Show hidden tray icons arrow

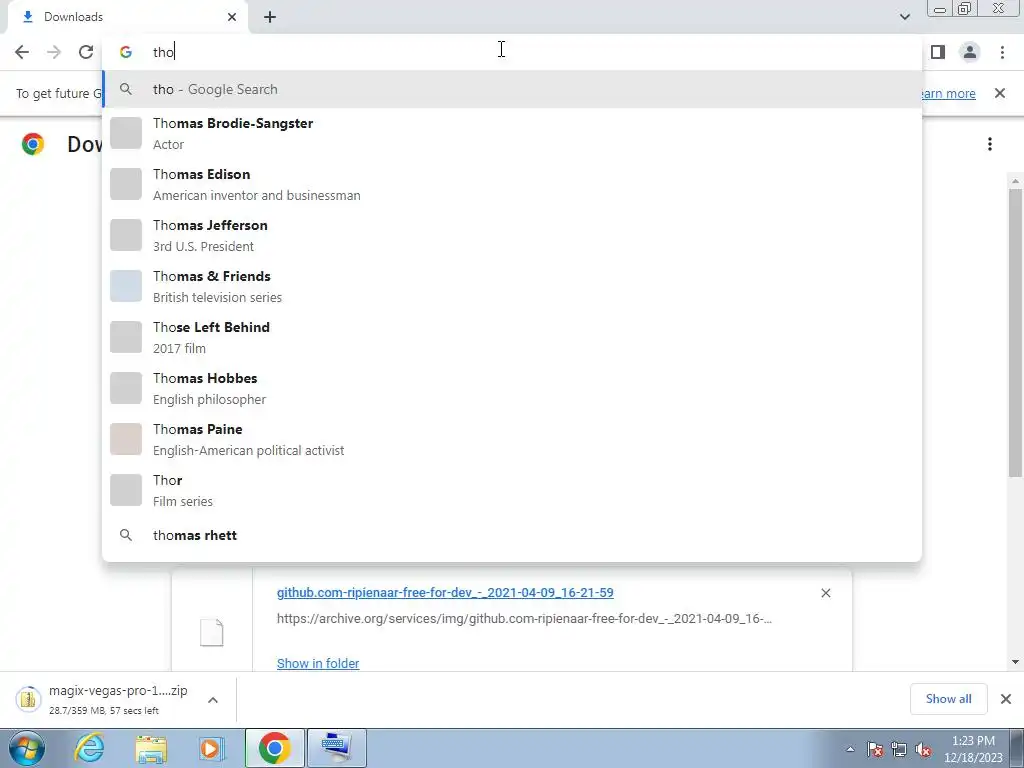point(850,749)
